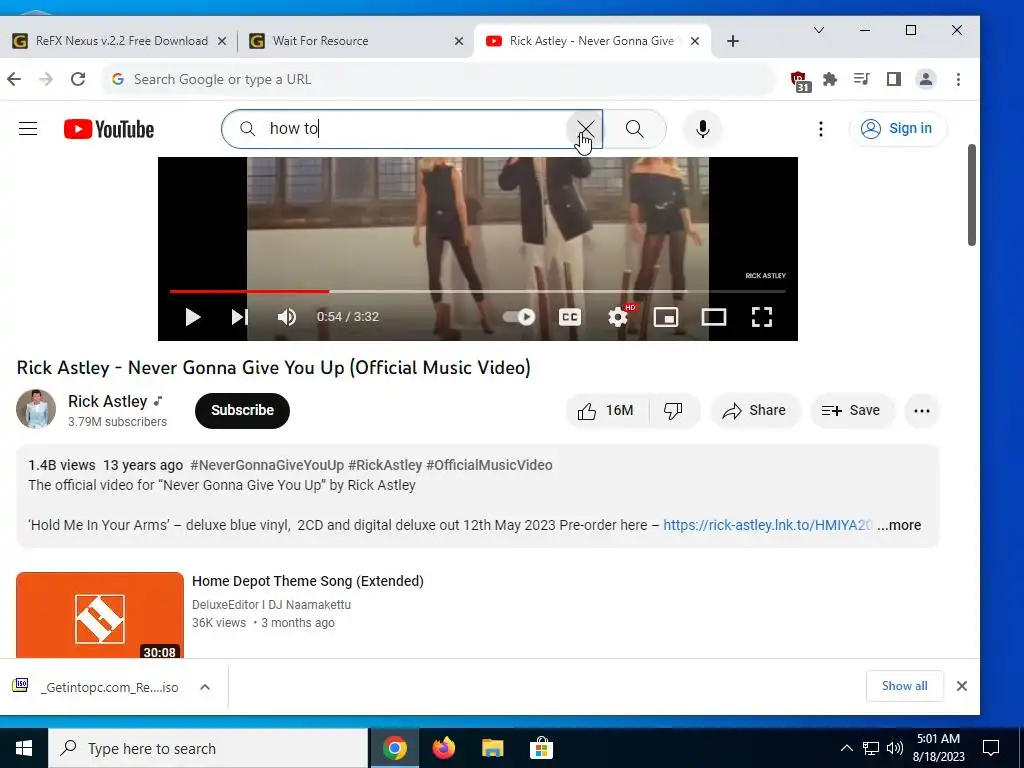This screenshot has height=768, width=1024.
Task: Click the page vertical scrollbar
Action: (972, 195)
